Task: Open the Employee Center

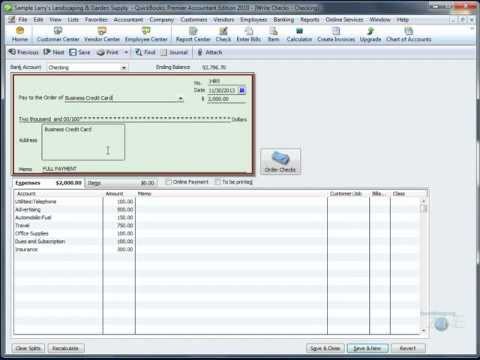Action: tap(146, 35)
